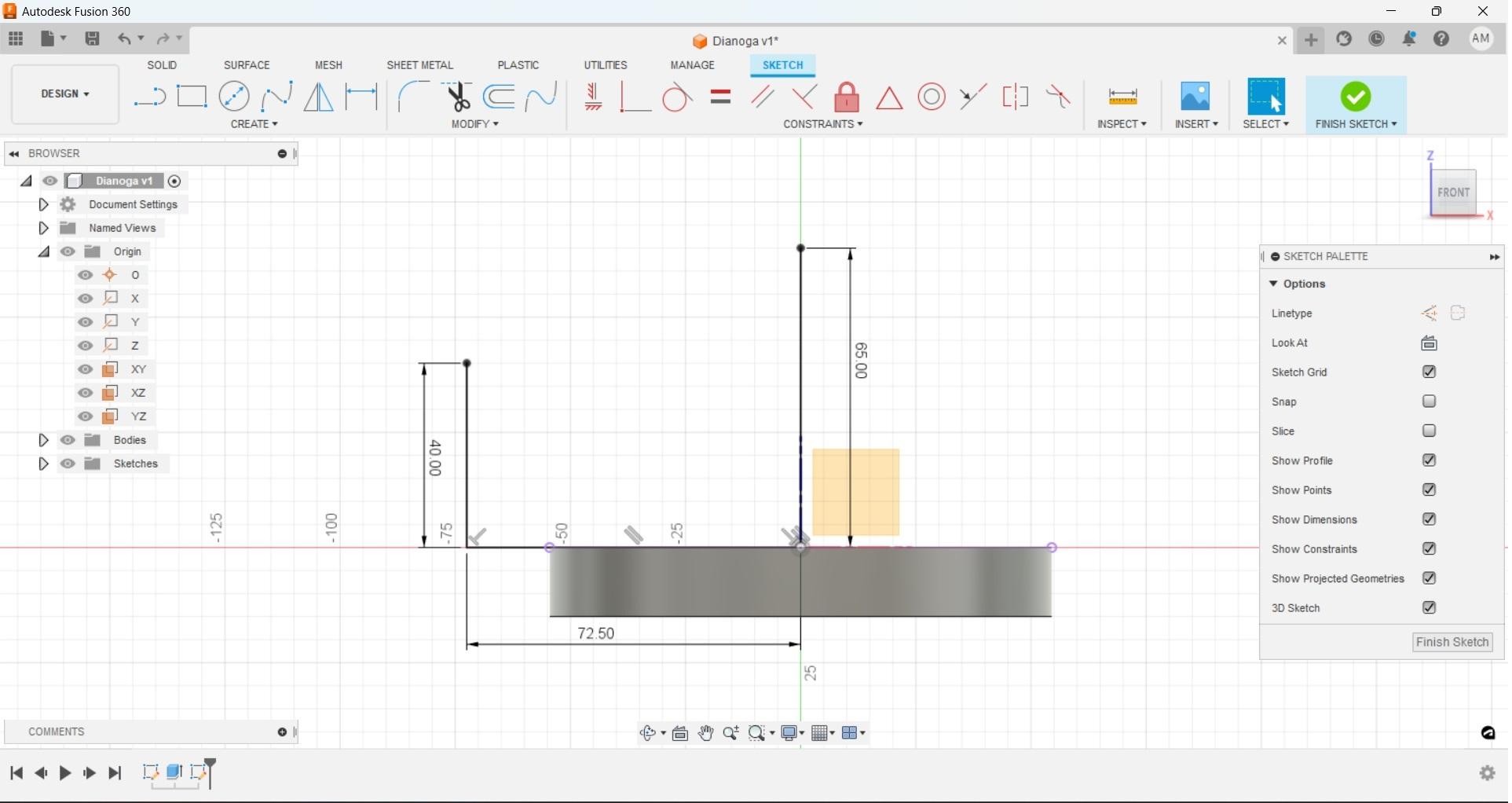Open the Data Panel grid icon
Viewport: 1512px width, 803px height.
16,38
